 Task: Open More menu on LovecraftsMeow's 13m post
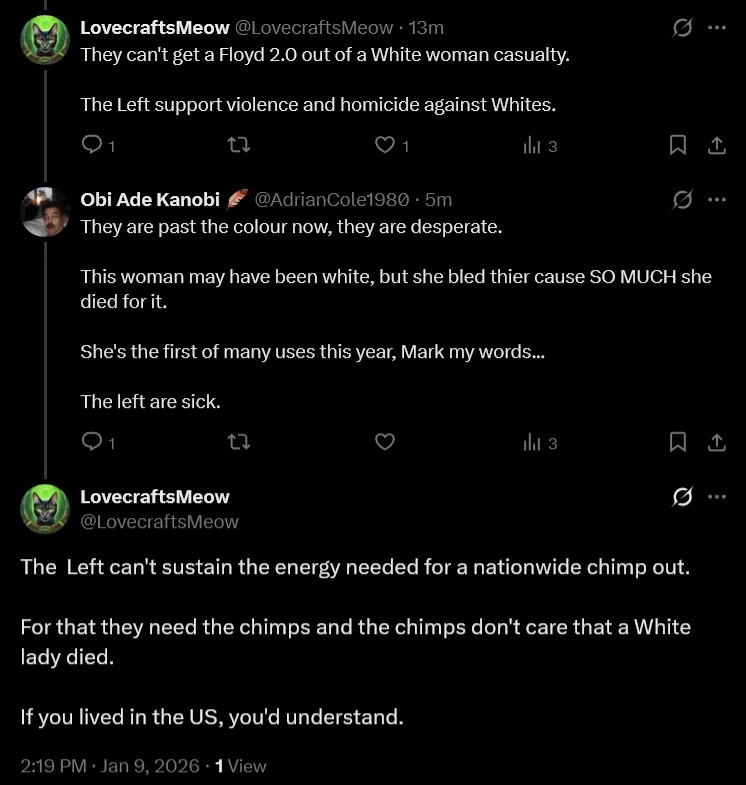(x=716, y=28)
